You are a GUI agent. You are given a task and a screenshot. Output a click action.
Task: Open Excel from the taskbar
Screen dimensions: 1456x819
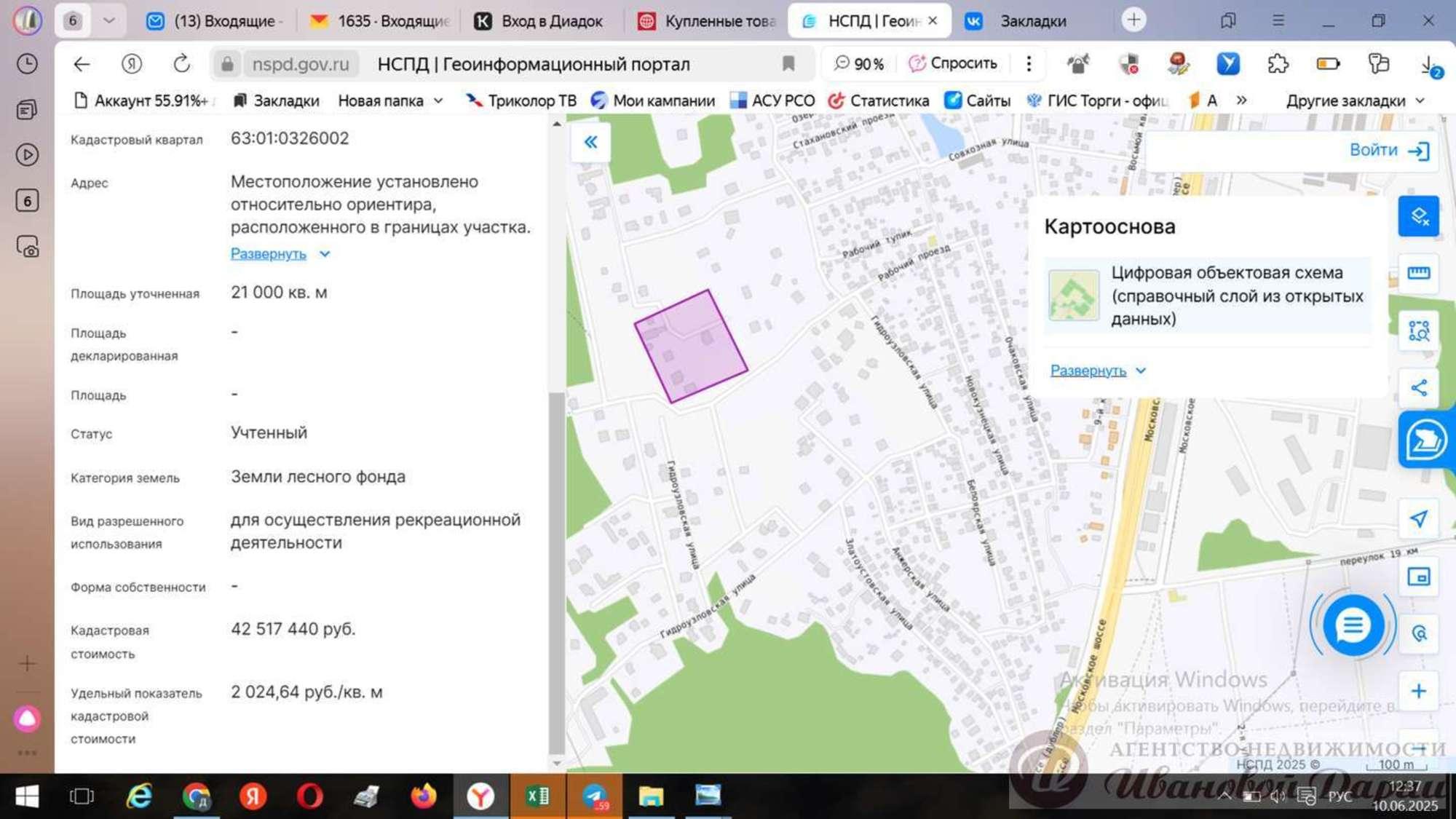point(537,796)
